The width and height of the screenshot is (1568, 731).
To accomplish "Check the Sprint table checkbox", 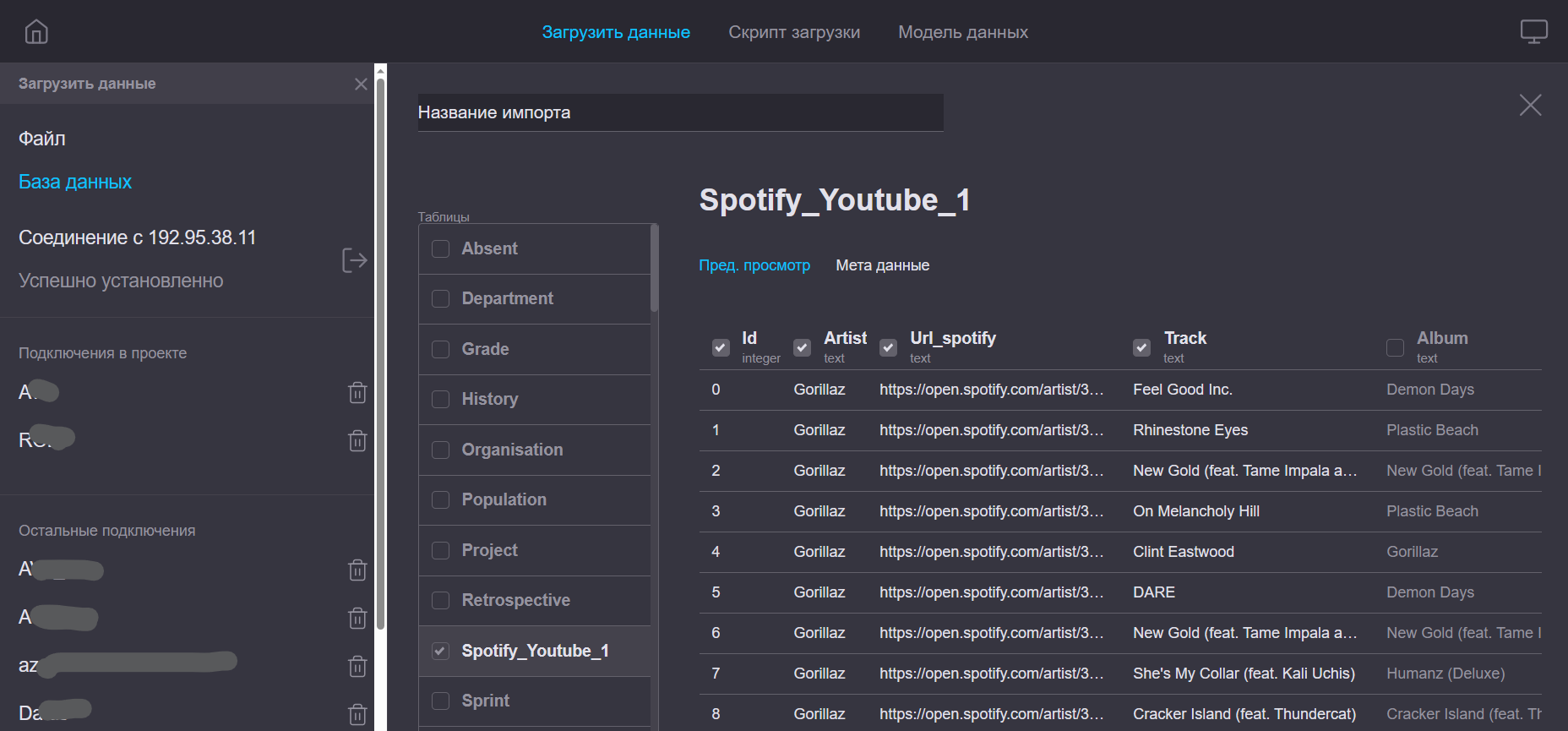I will point(440,701).
